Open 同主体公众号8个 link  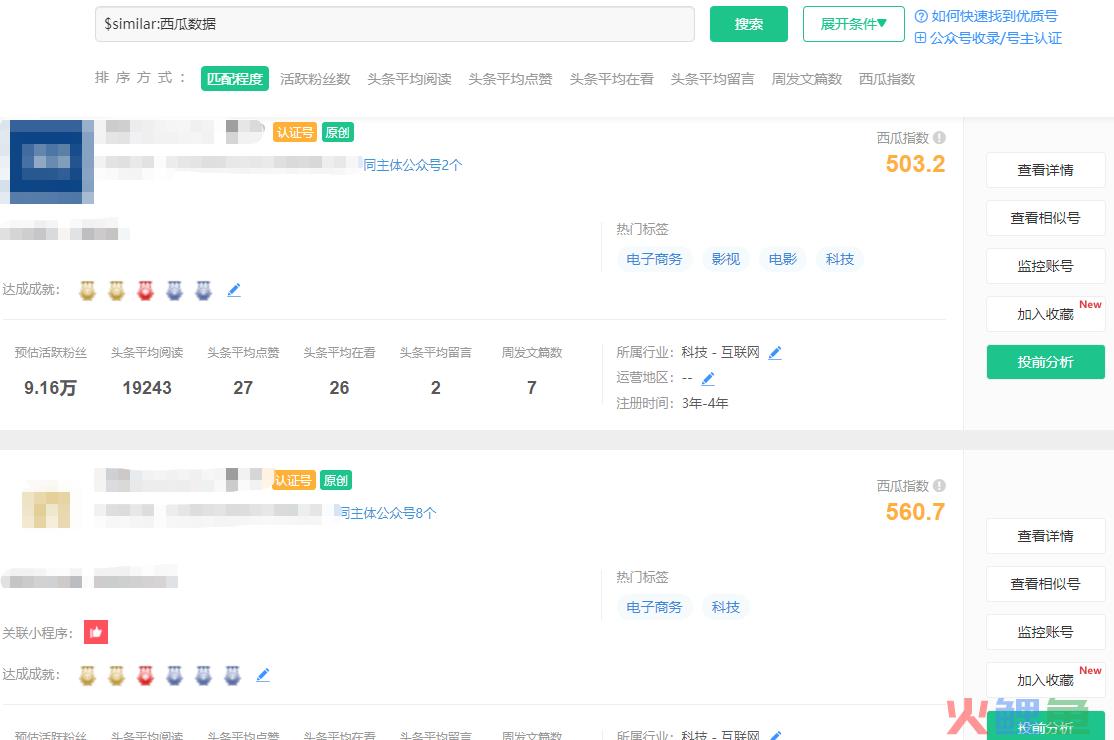click(x=386, y=513)
